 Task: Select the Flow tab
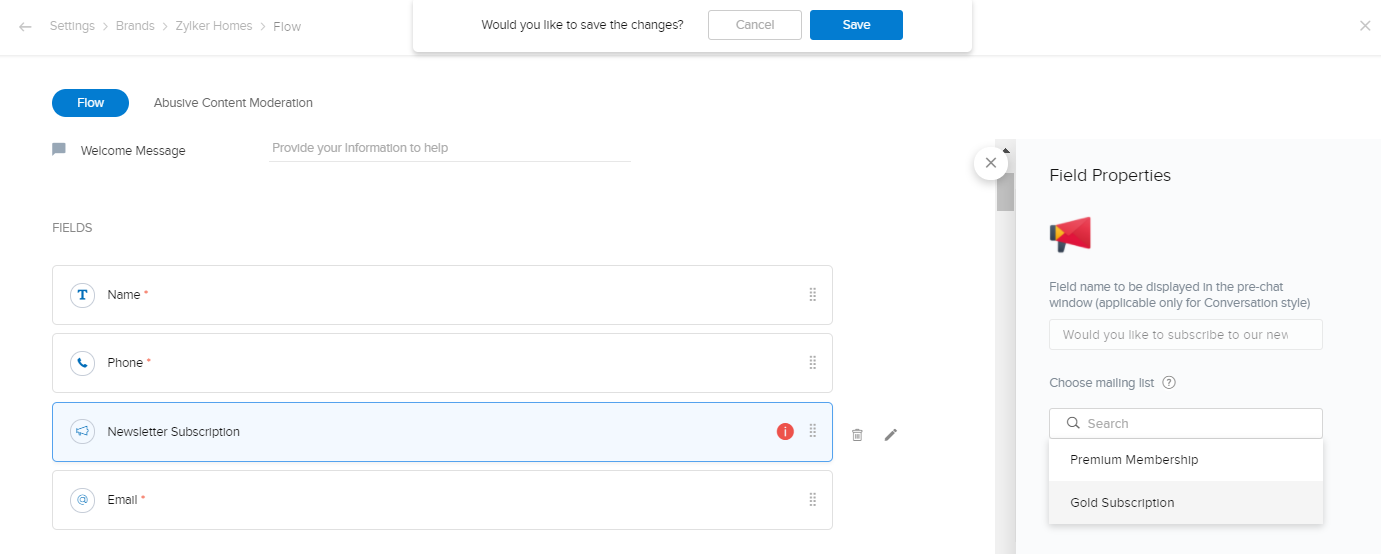tap(90, 103)
